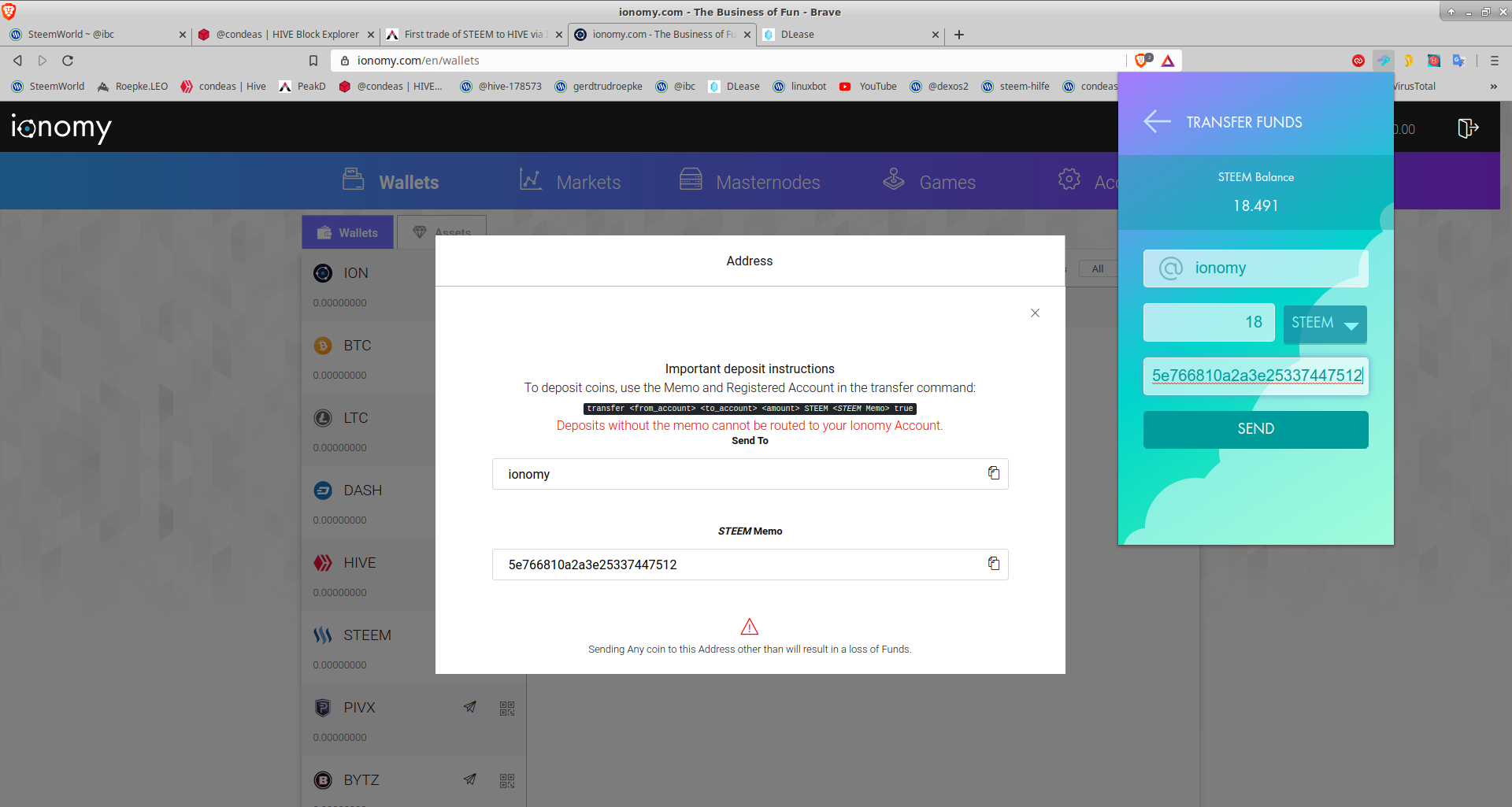
Task: Click the SEND button in the transfer popup
Action: pos(1255,429)
